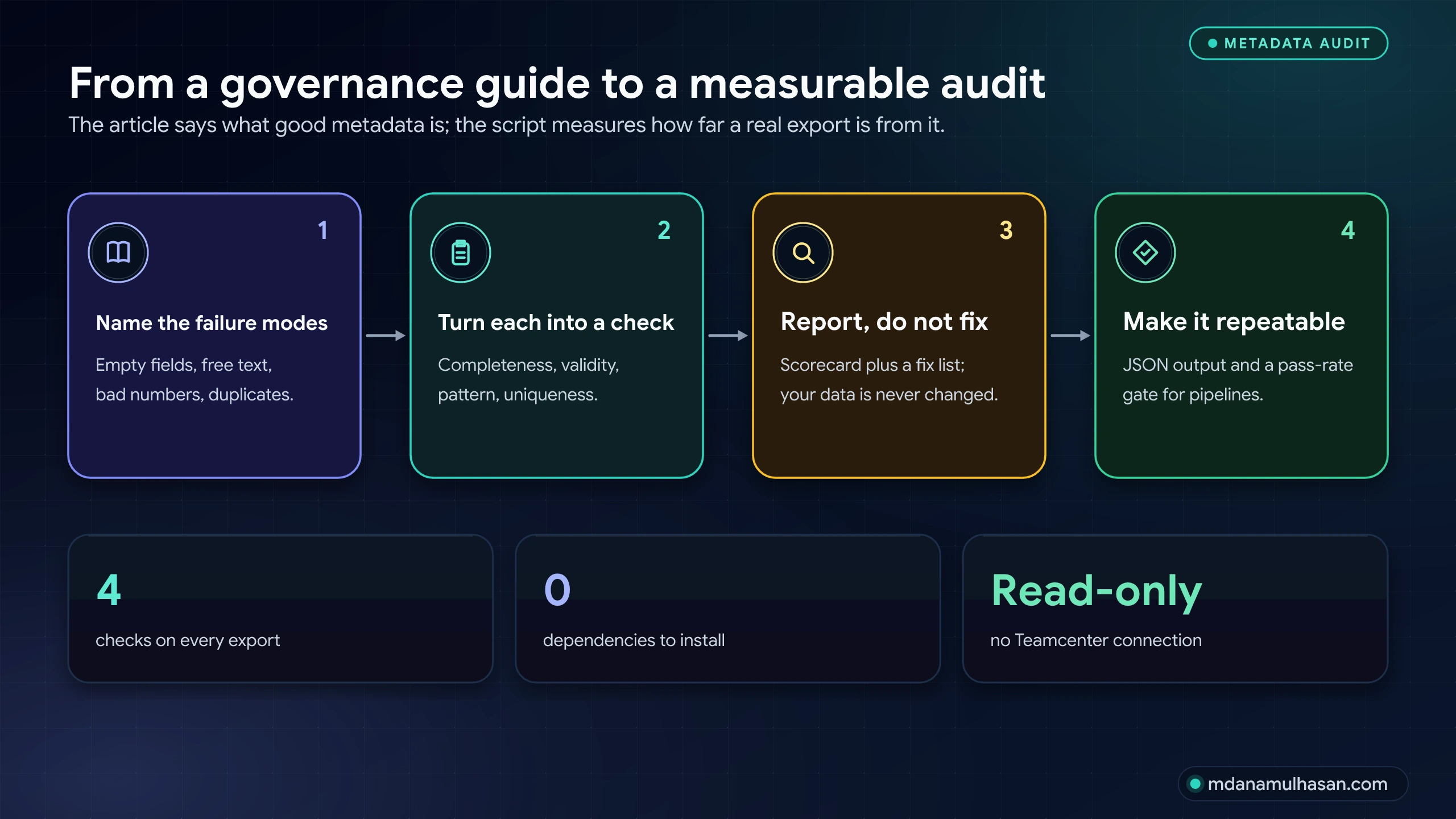The height and width of the screenshot is (819, 1456).
Task: Click the clipboard icon in card 2
Action: click(461, 253)
